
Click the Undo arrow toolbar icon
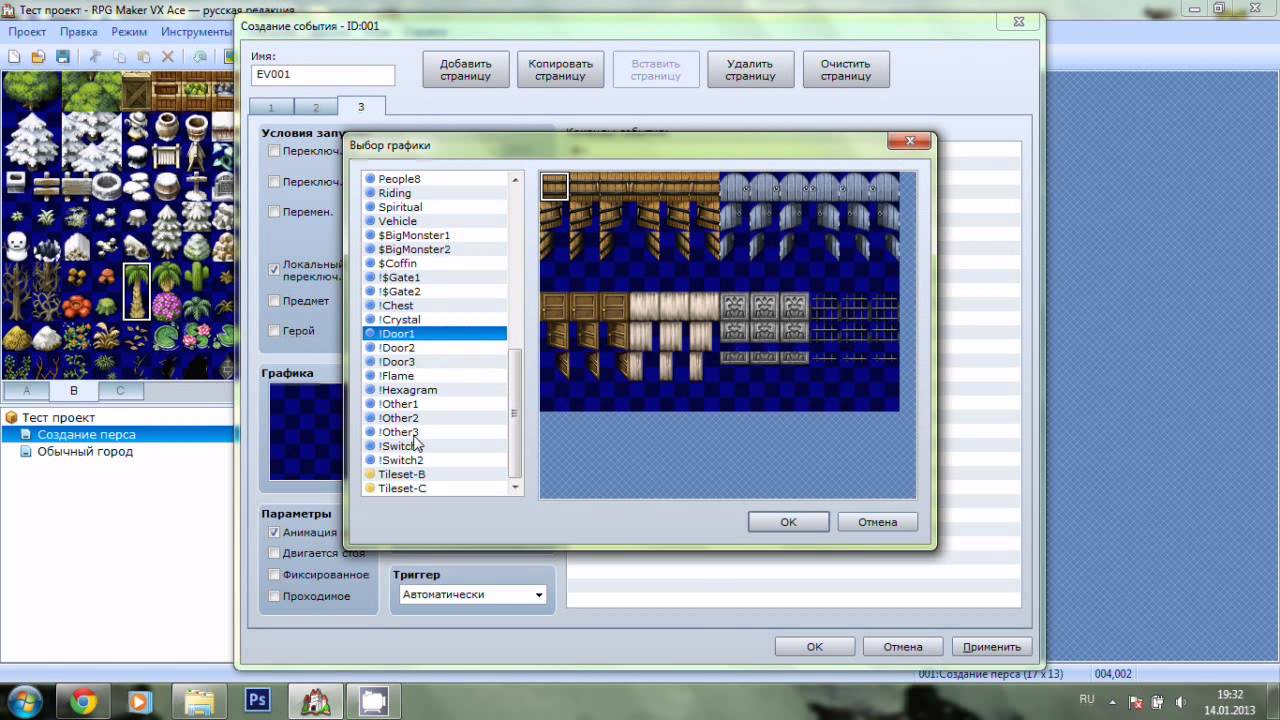click(201, 57)
